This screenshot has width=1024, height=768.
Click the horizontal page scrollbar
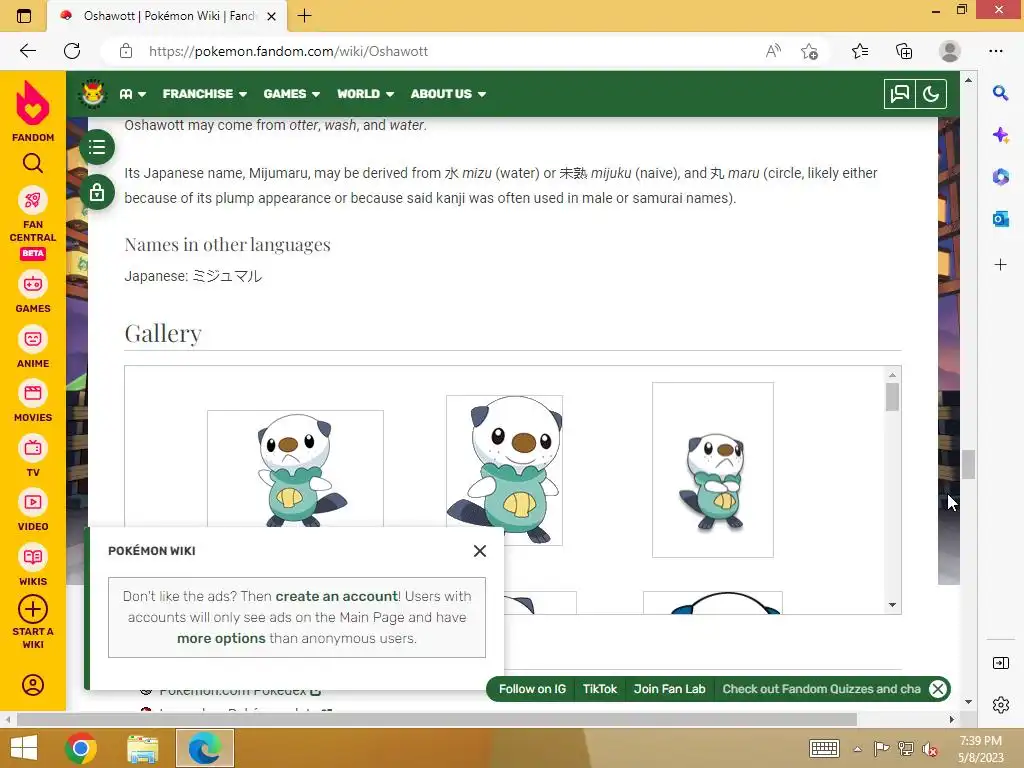coord(436,719)
